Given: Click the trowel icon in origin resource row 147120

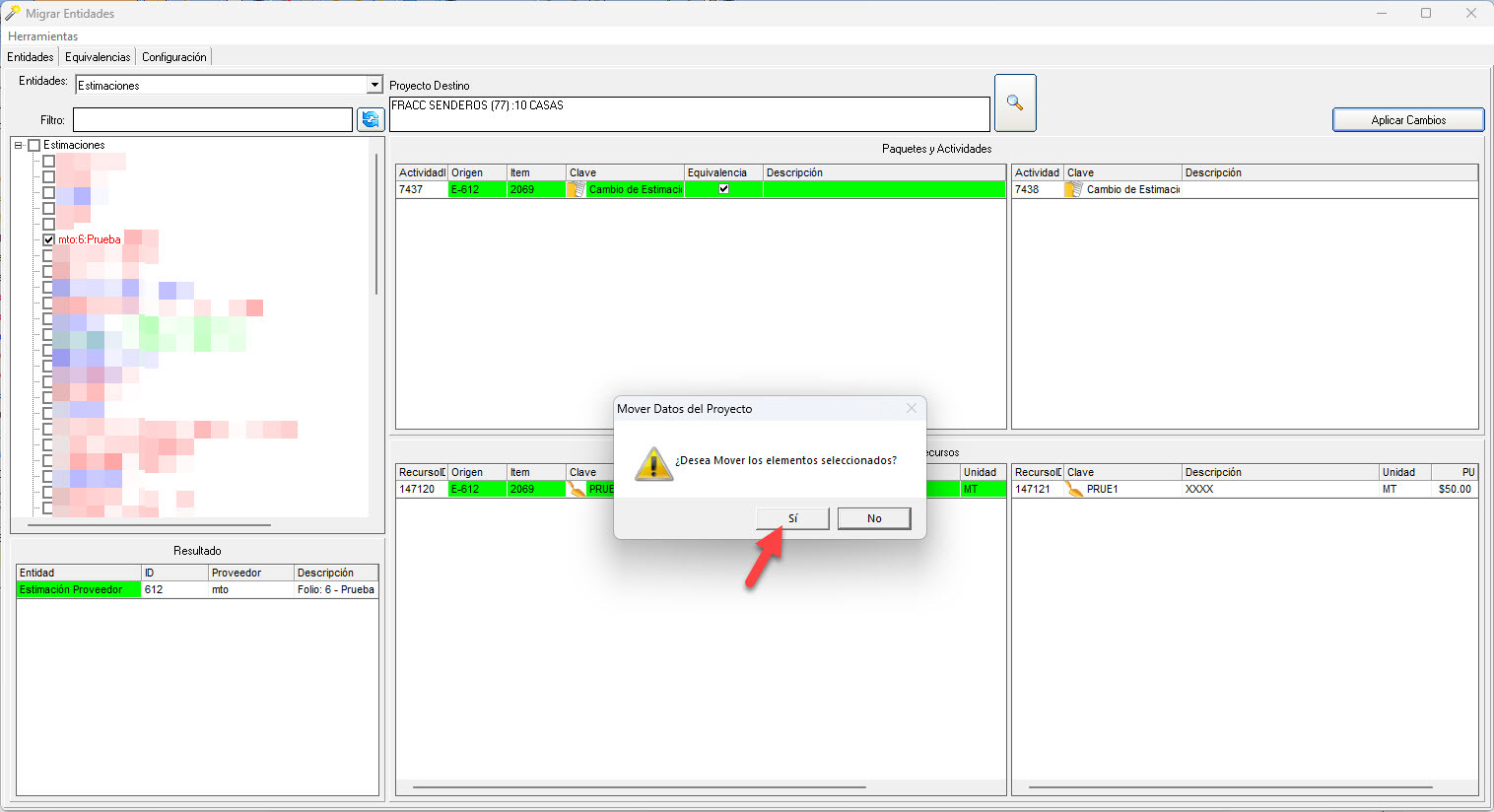Looking at the screenshot, I should click(x=577, y=489).
